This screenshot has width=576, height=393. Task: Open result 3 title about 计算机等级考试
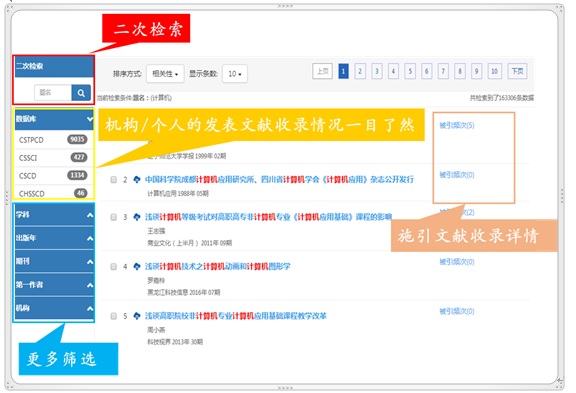(x=268, y=217)
